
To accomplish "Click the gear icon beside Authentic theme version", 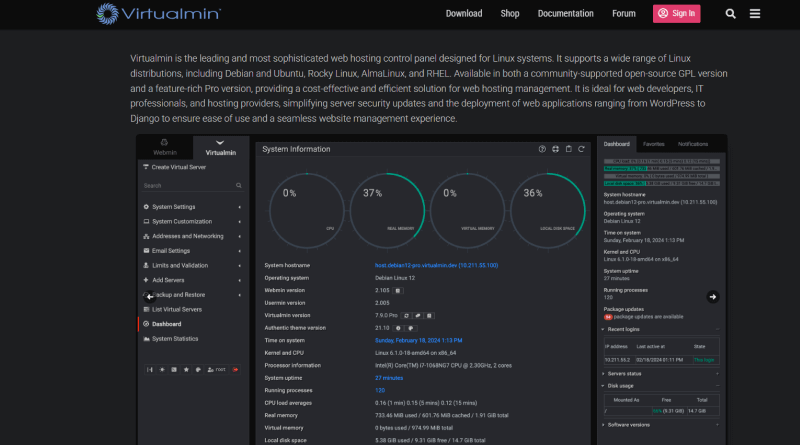I will coord(398,328).
